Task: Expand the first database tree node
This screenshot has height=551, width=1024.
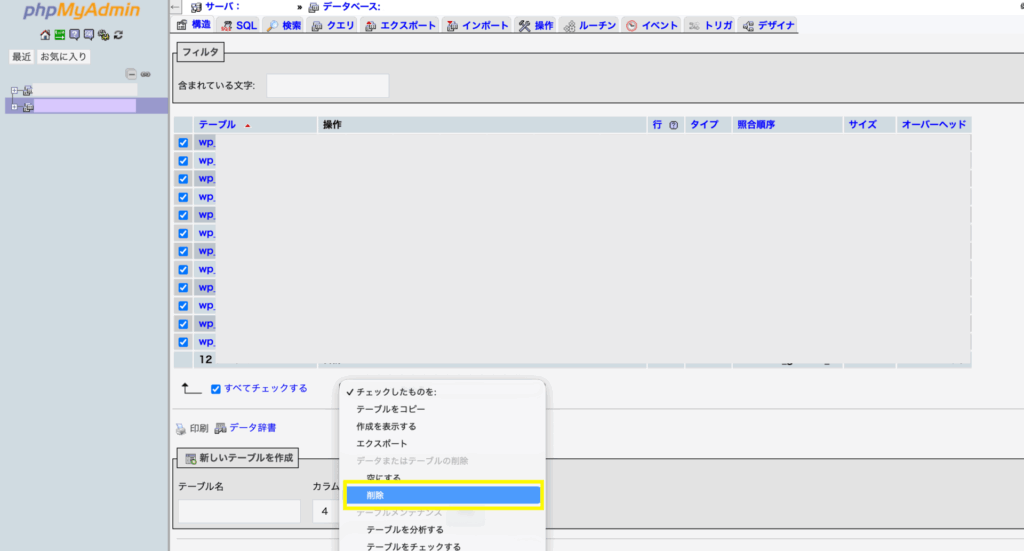Action: tap(15, 91)
